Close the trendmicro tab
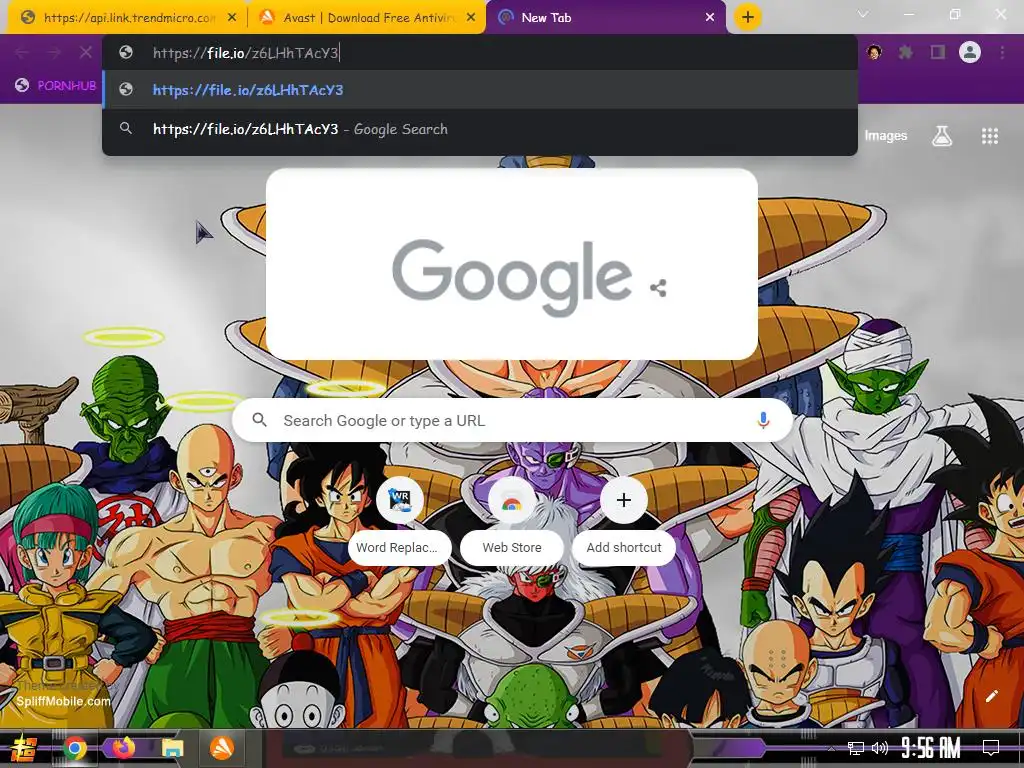This screenshot has height=768, width=1024. (232, 18)
